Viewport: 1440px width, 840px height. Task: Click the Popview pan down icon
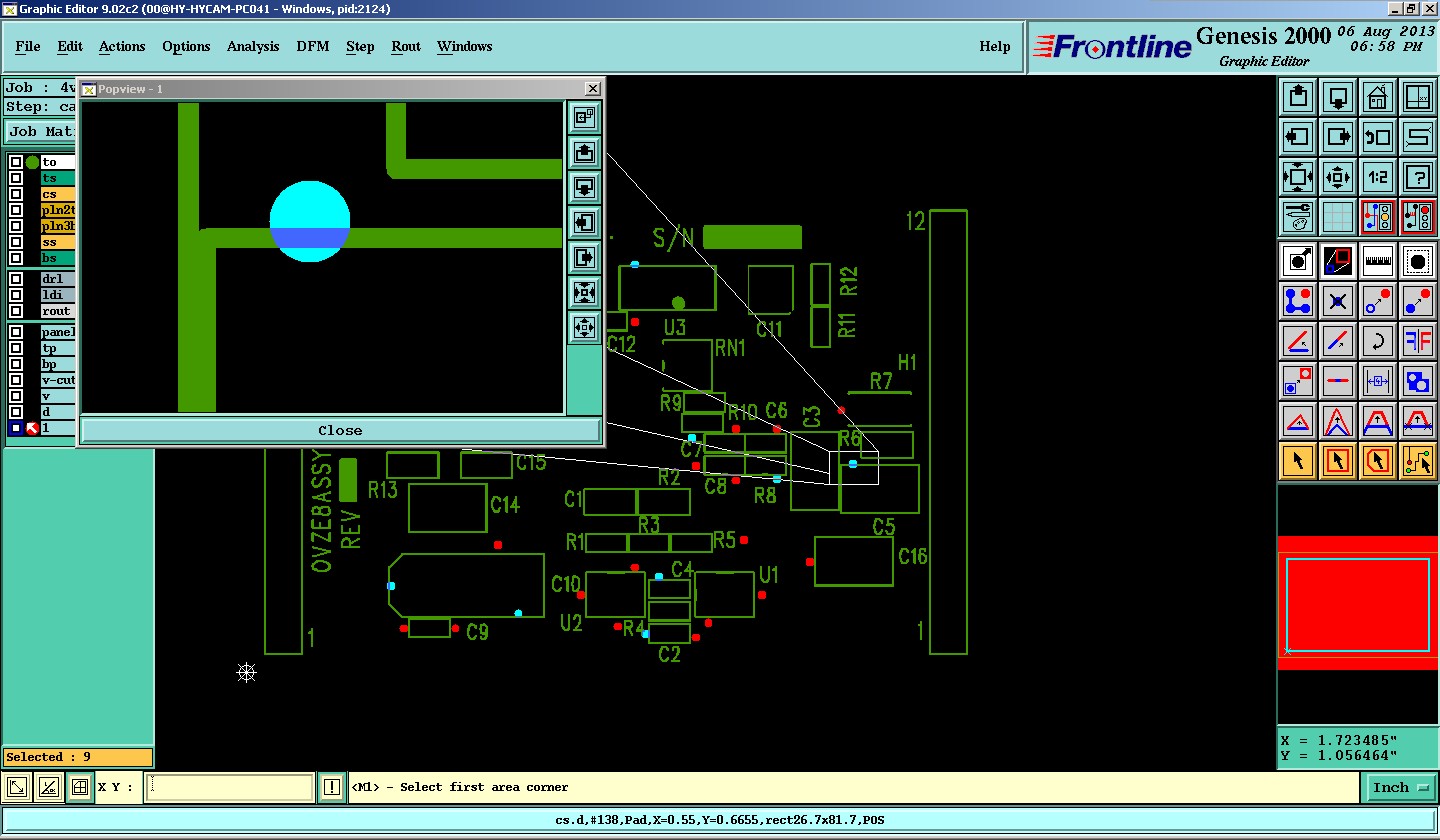[x=585, y=187]
